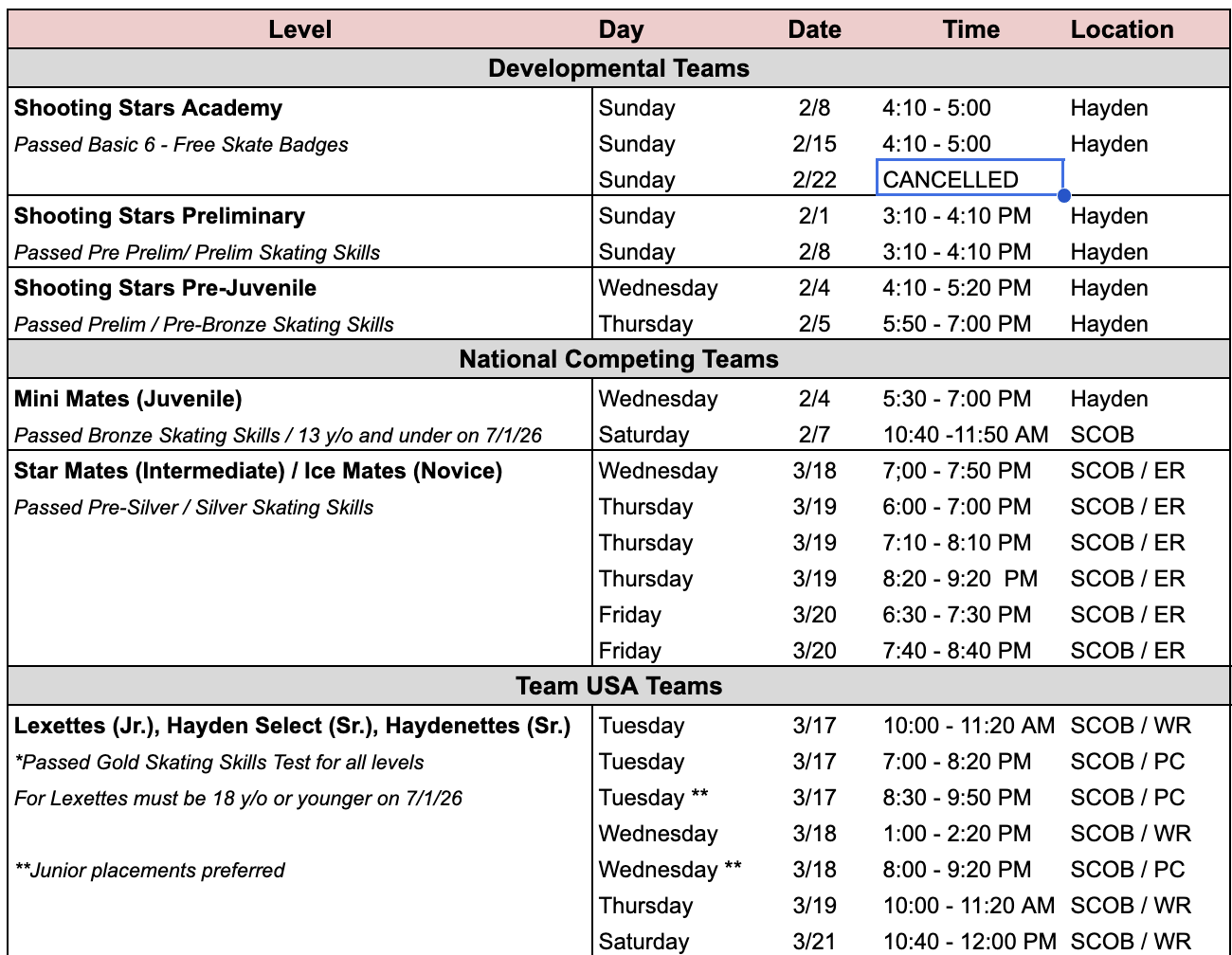Image resolution: width=1232 pixels, height=955 pixels.
Task: Click the Time column header
Action: point(970,29)
